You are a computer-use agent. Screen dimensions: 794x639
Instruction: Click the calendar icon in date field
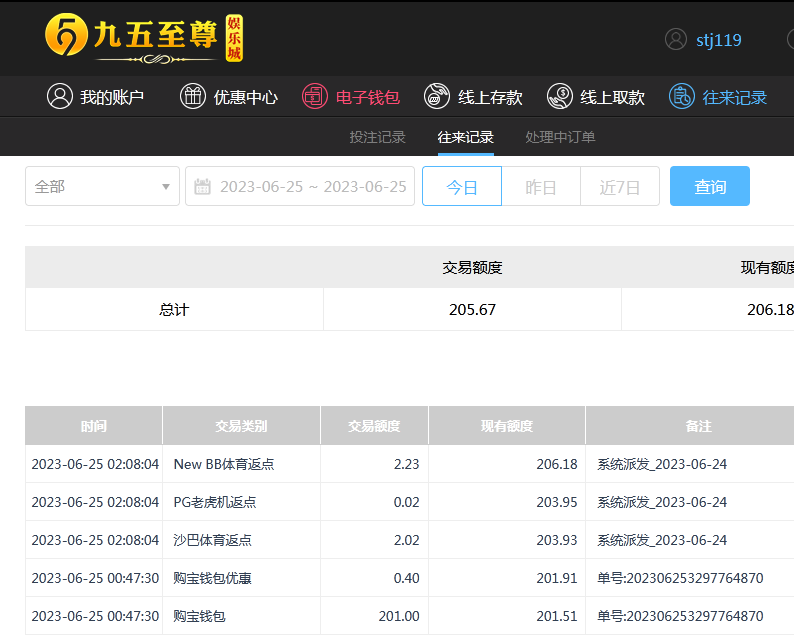(x=203, y=187)
